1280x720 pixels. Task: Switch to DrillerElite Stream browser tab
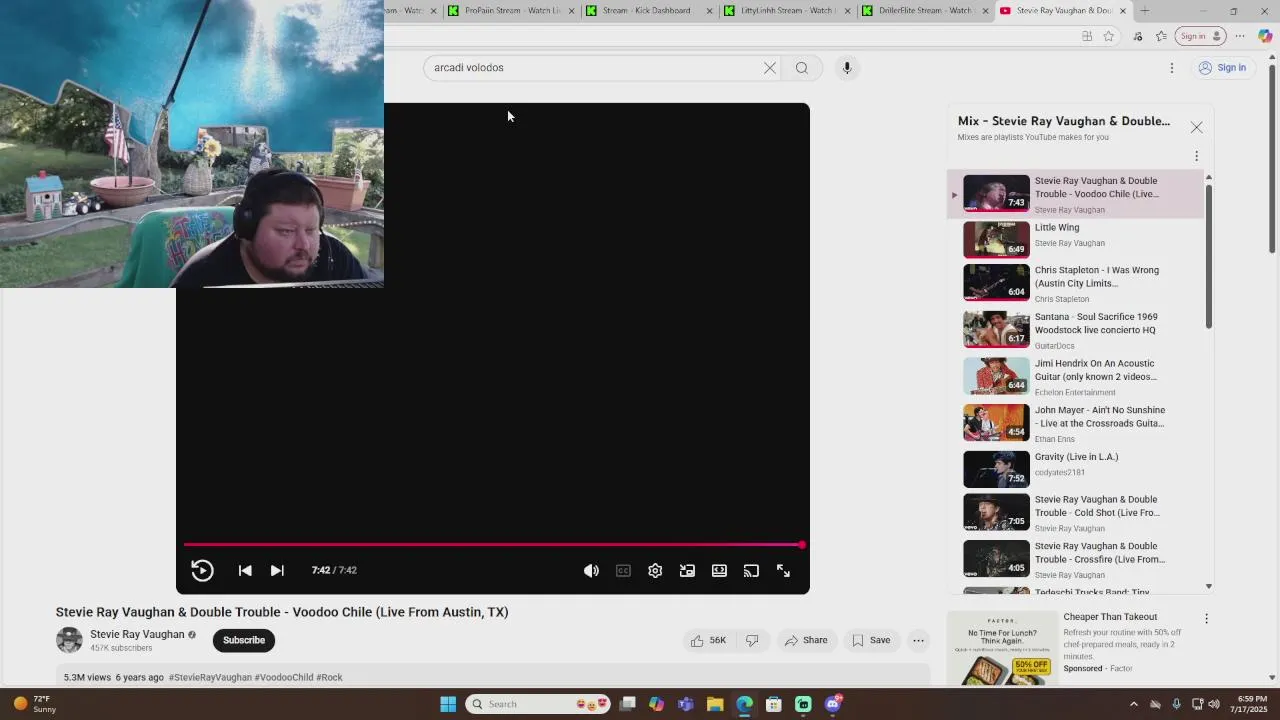(x=925, y=11)
